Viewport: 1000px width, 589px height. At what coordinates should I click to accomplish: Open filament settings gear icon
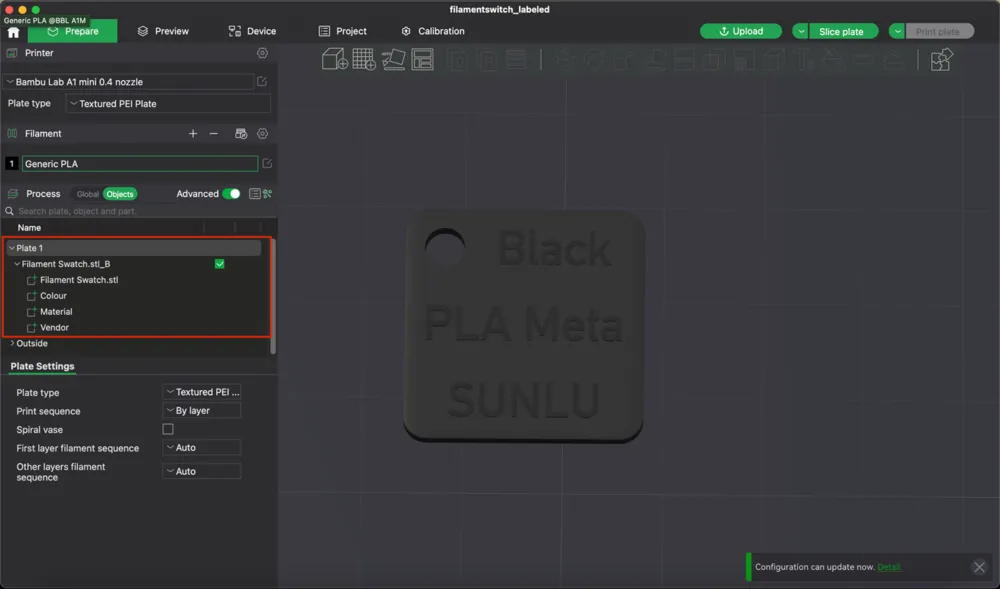[262, 133]
